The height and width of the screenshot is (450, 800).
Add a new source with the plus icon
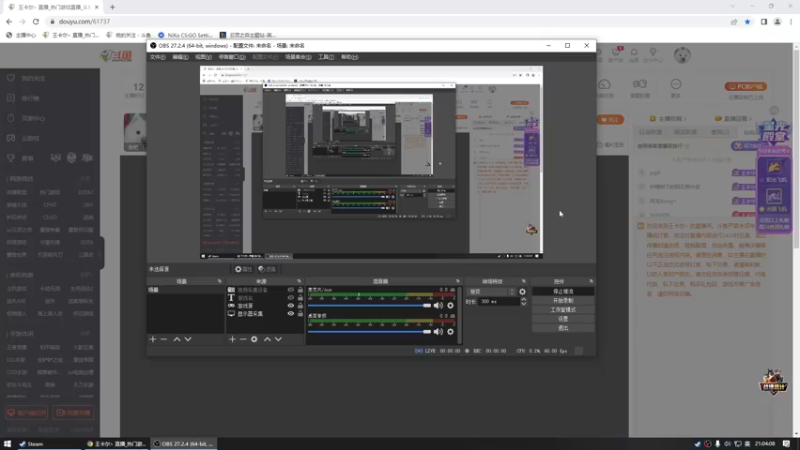(232, 339)
